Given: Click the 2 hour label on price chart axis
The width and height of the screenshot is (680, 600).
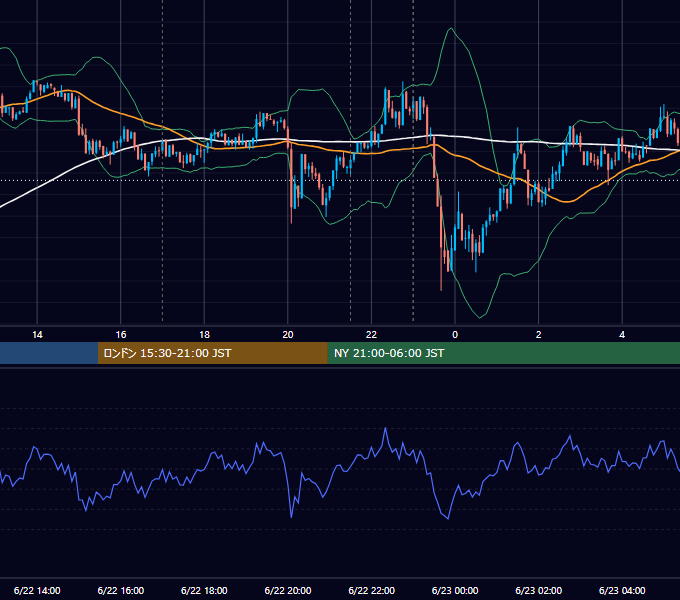Looking at the screenshot, I should point(538,335).
